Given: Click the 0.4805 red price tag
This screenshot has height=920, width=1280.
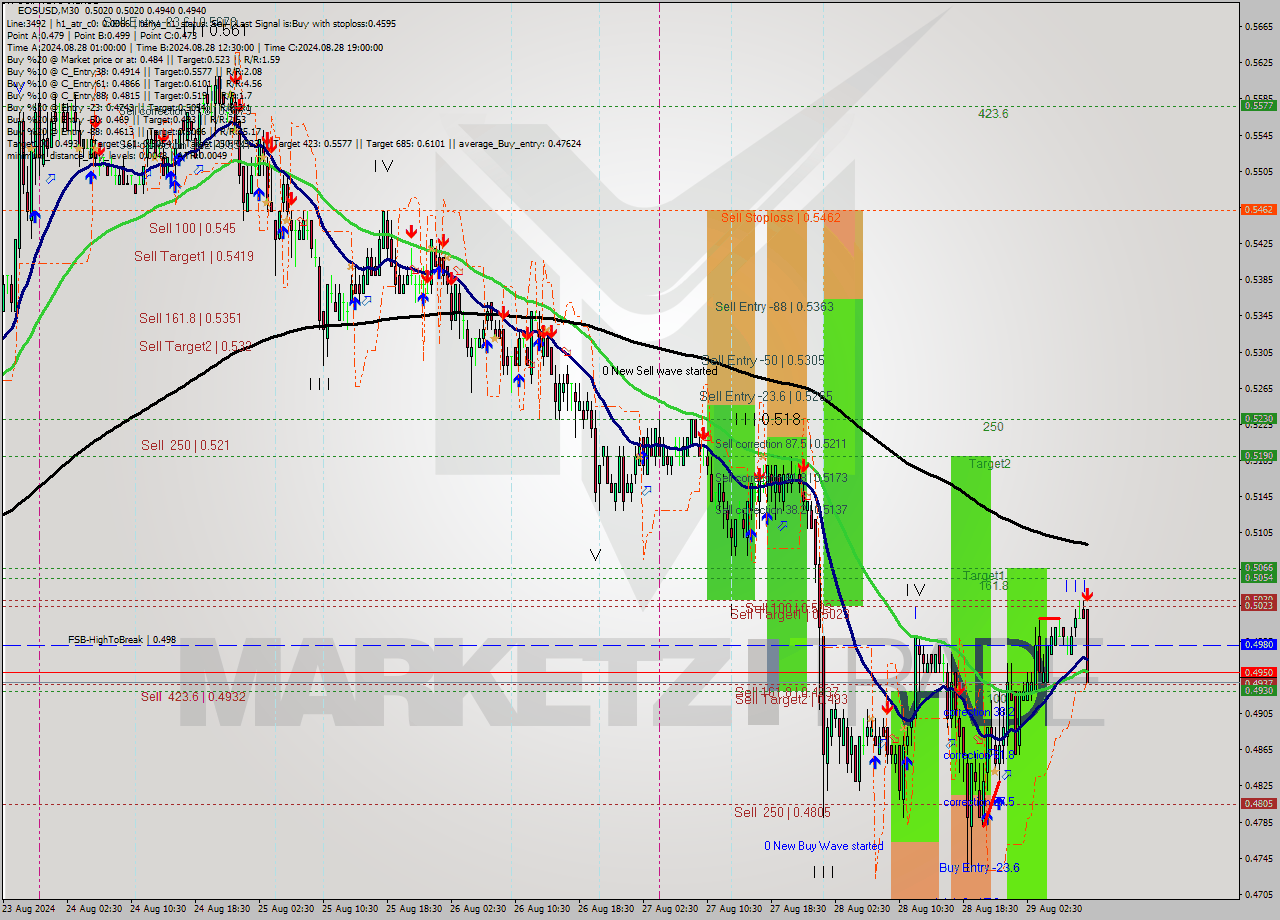Looking at the screenshot, I should [1257, 803].
